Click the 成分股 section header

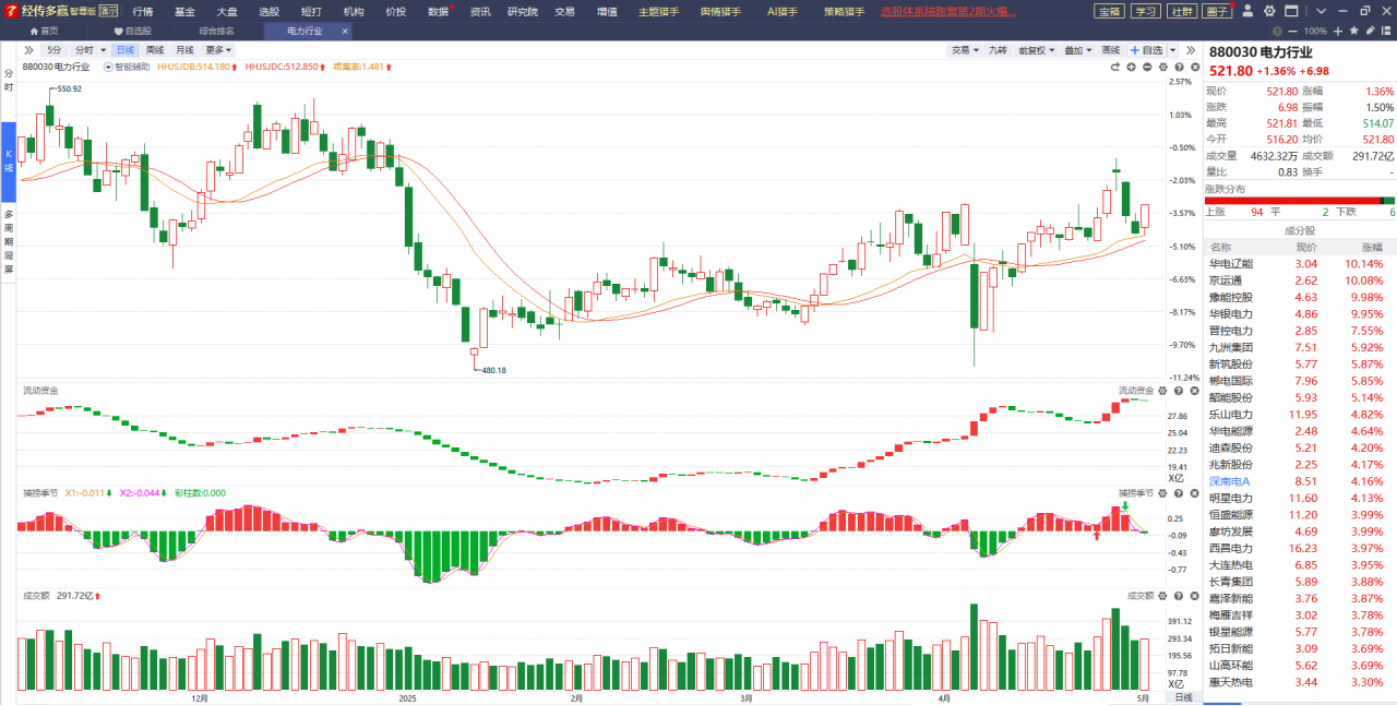click(x=1300, y=230)
